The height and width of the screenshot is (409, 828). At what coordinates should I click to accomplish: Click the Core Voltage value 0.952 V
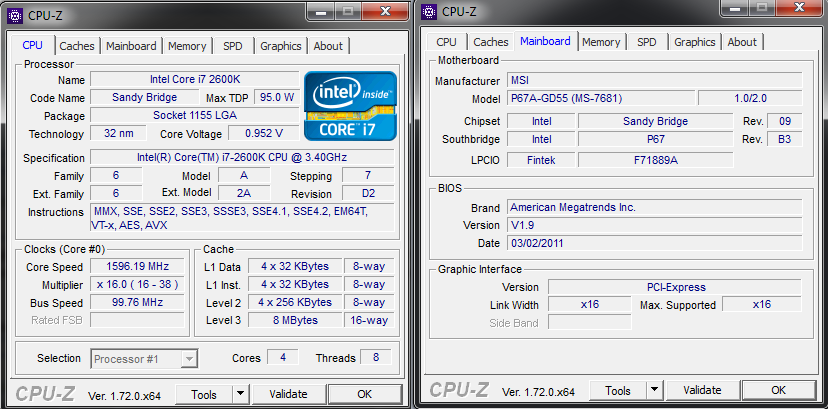pyautogui.click(x=264, y=133)
